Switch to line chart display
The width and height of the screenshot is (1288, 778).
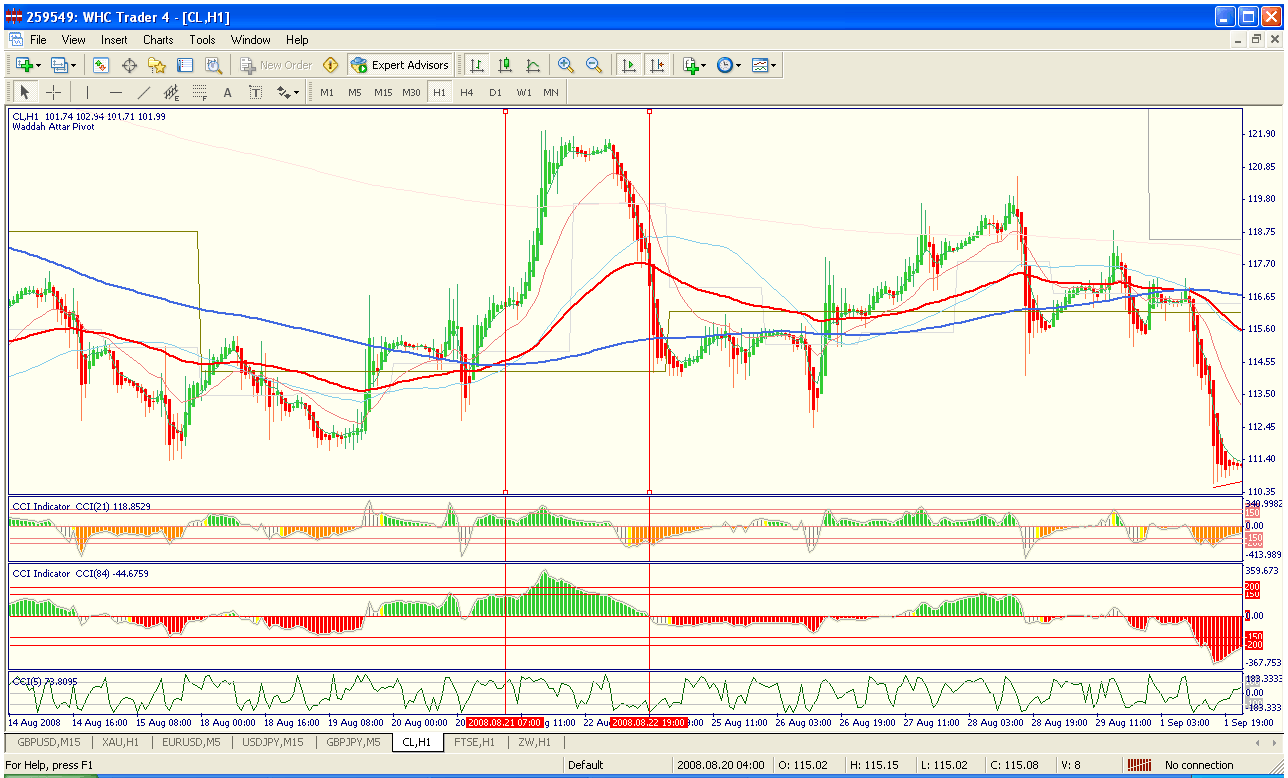[533, 65]
